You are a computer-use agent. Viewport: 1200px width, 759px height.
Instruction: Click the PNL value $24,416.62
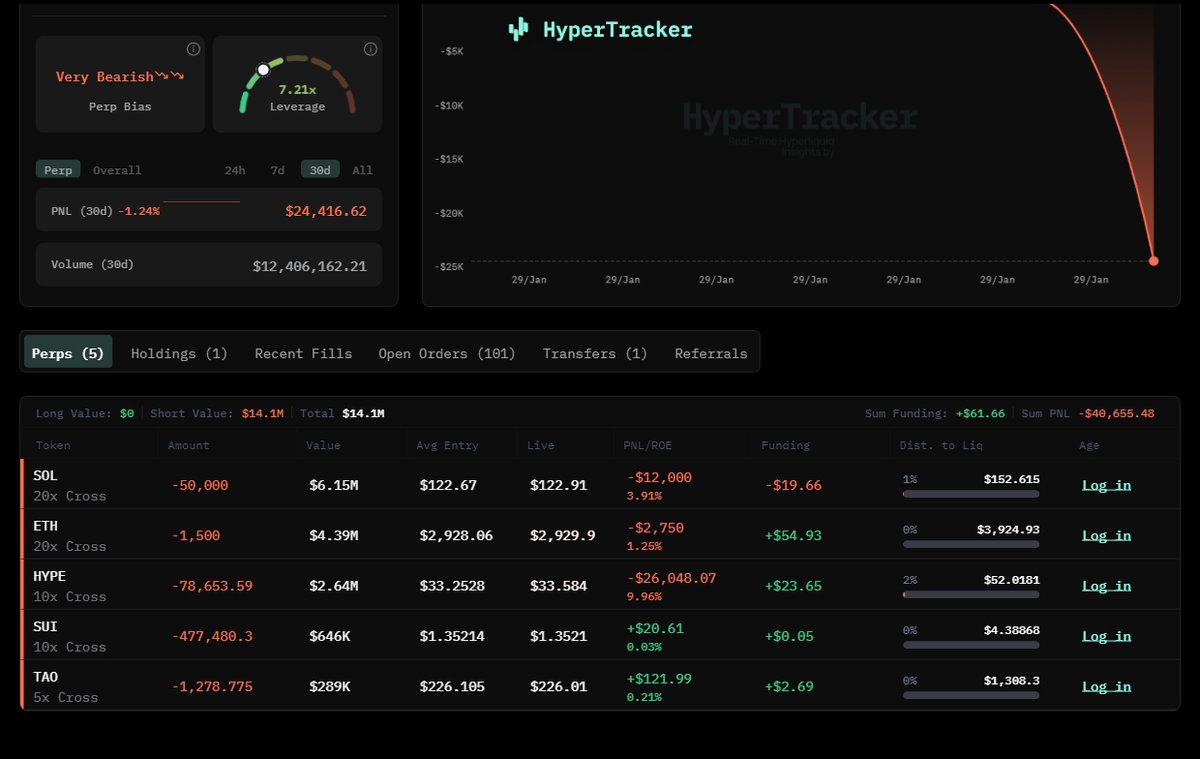pyautogui.click(x=326, y=211)
